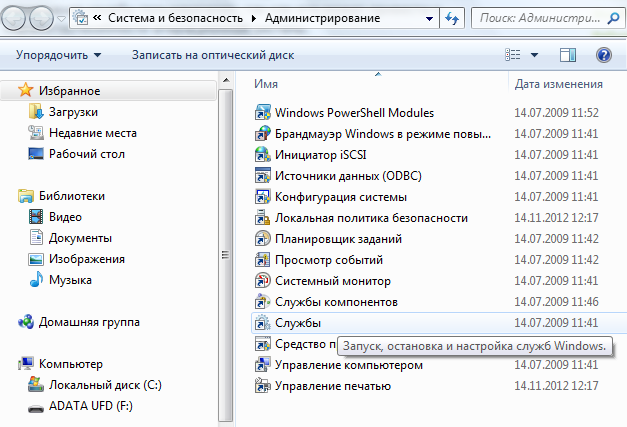The image size is (627, 427).
Task: Open the recent pages arrow beside Forward
Action: point(61,18)
